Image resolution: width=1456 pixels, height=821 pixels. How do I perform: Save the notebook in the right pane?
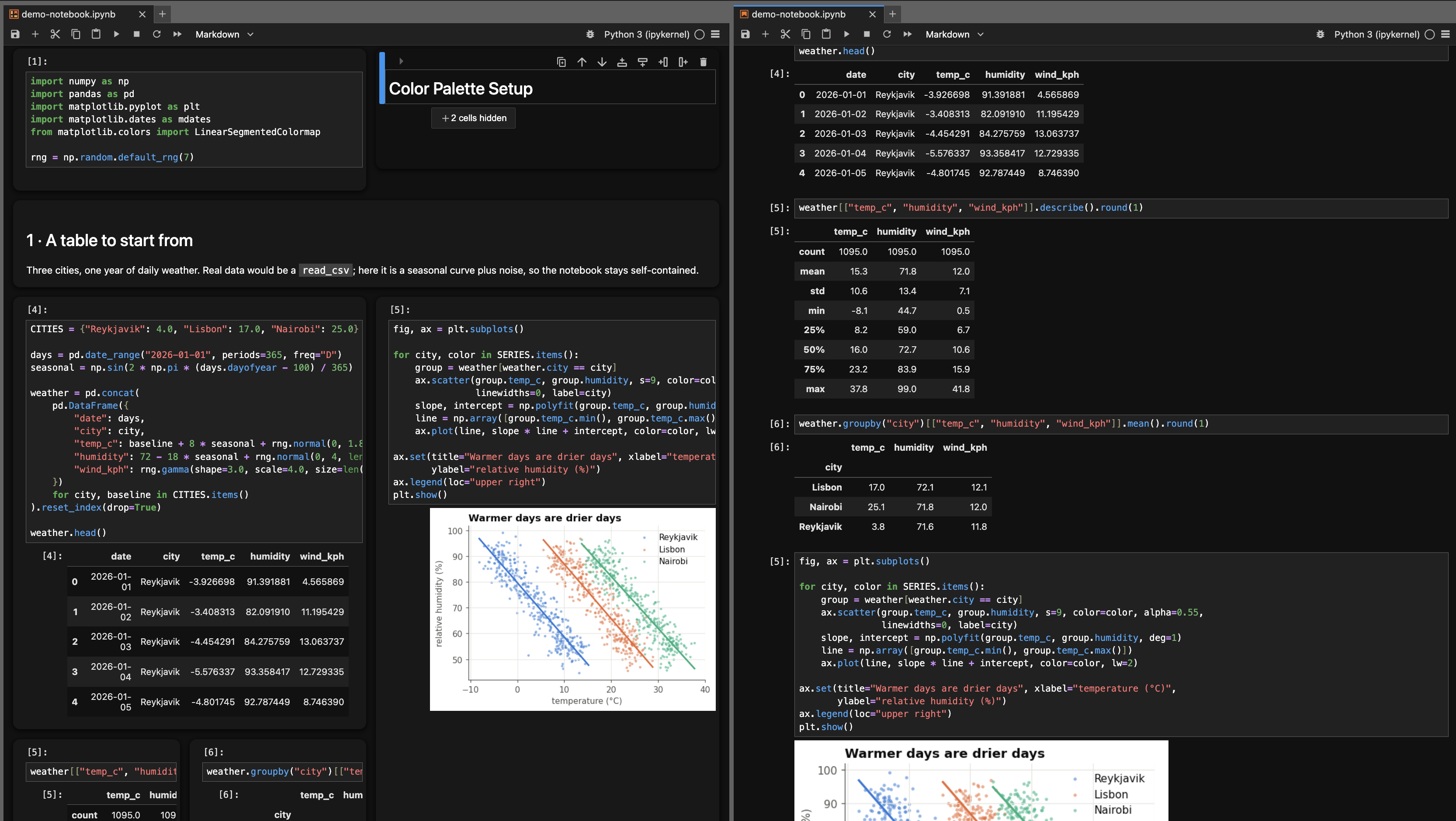(745, 34)
